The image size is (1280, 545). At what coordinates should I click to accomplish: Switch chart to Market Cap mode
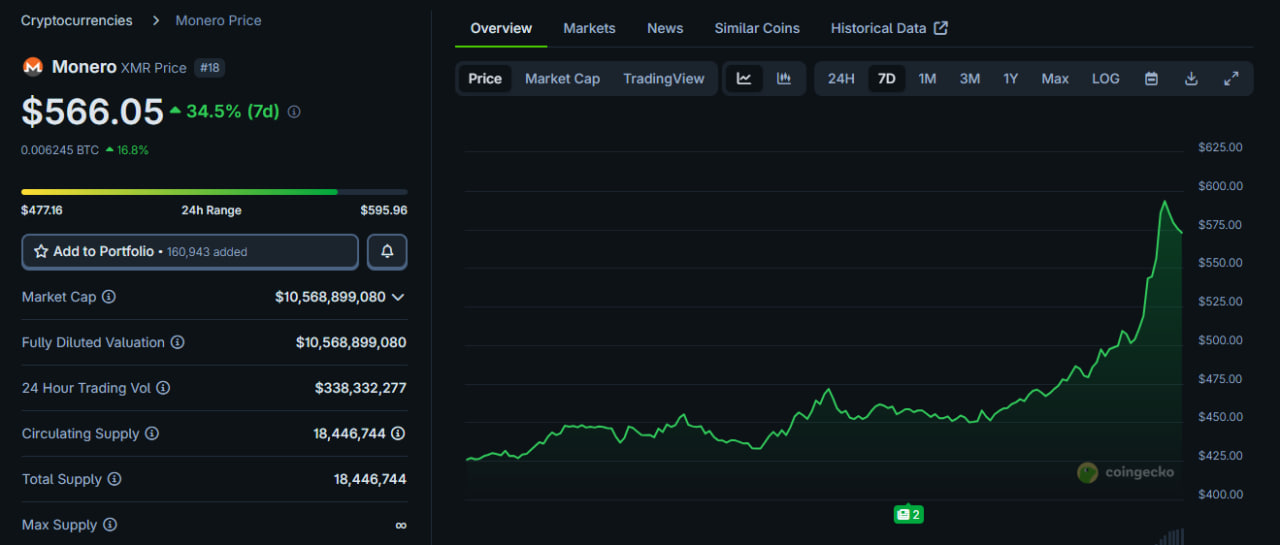pos(562,79)
